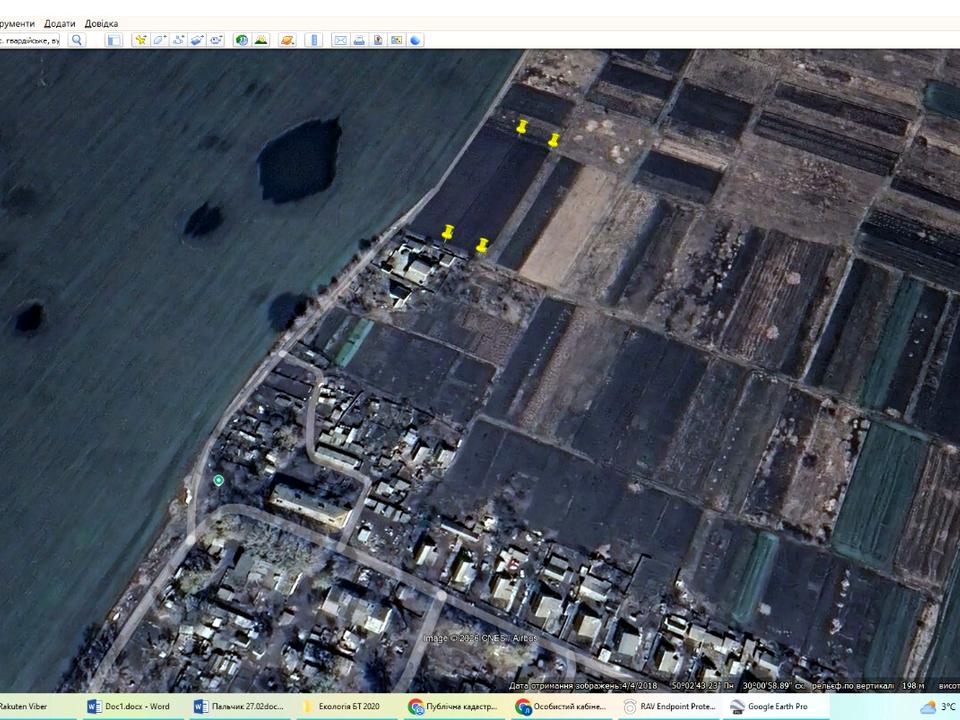Screen dimensions: 960x720
Task: Click the Print icon in toolbar
Action: point(359,40)
